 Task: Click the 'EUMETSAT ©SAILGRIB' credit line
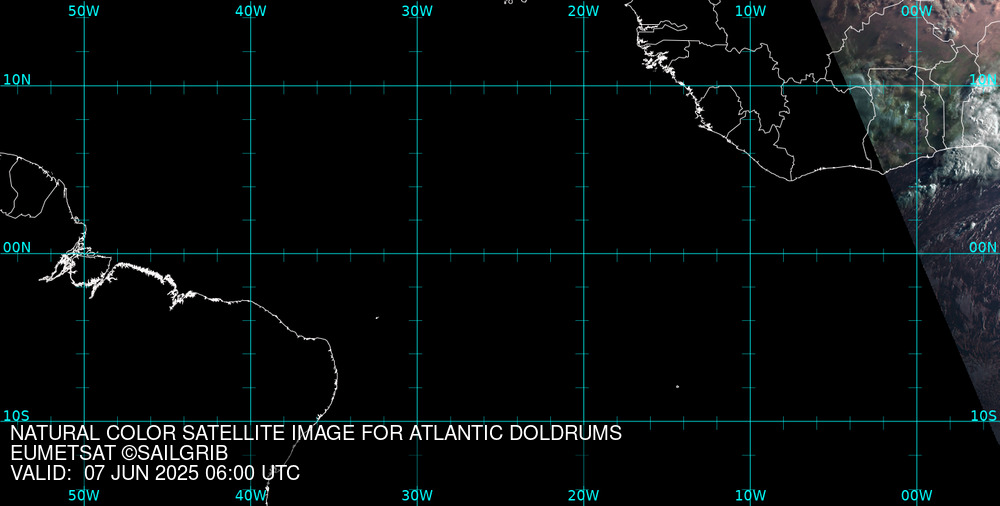pyautogui.click(x=119, y=454)
